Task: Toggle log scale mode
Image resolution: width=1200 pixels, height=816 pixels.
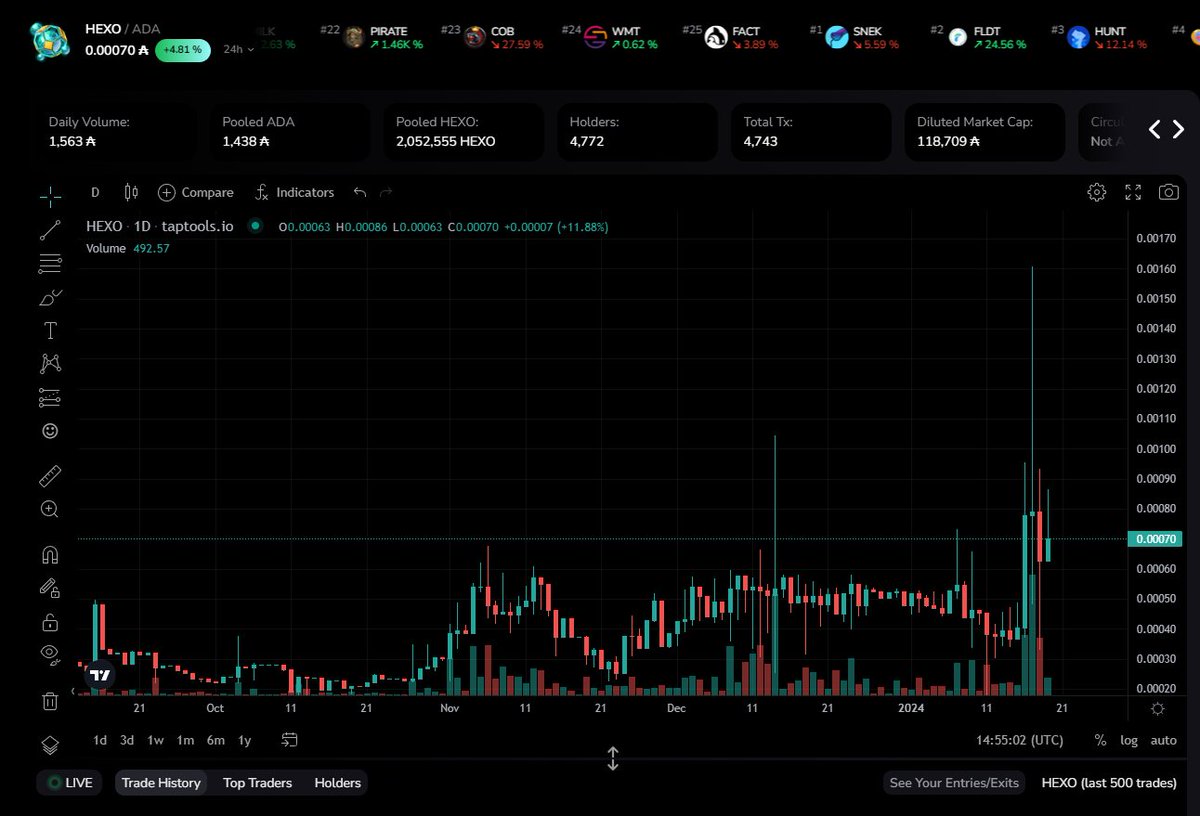Action: pos(1129,740)
